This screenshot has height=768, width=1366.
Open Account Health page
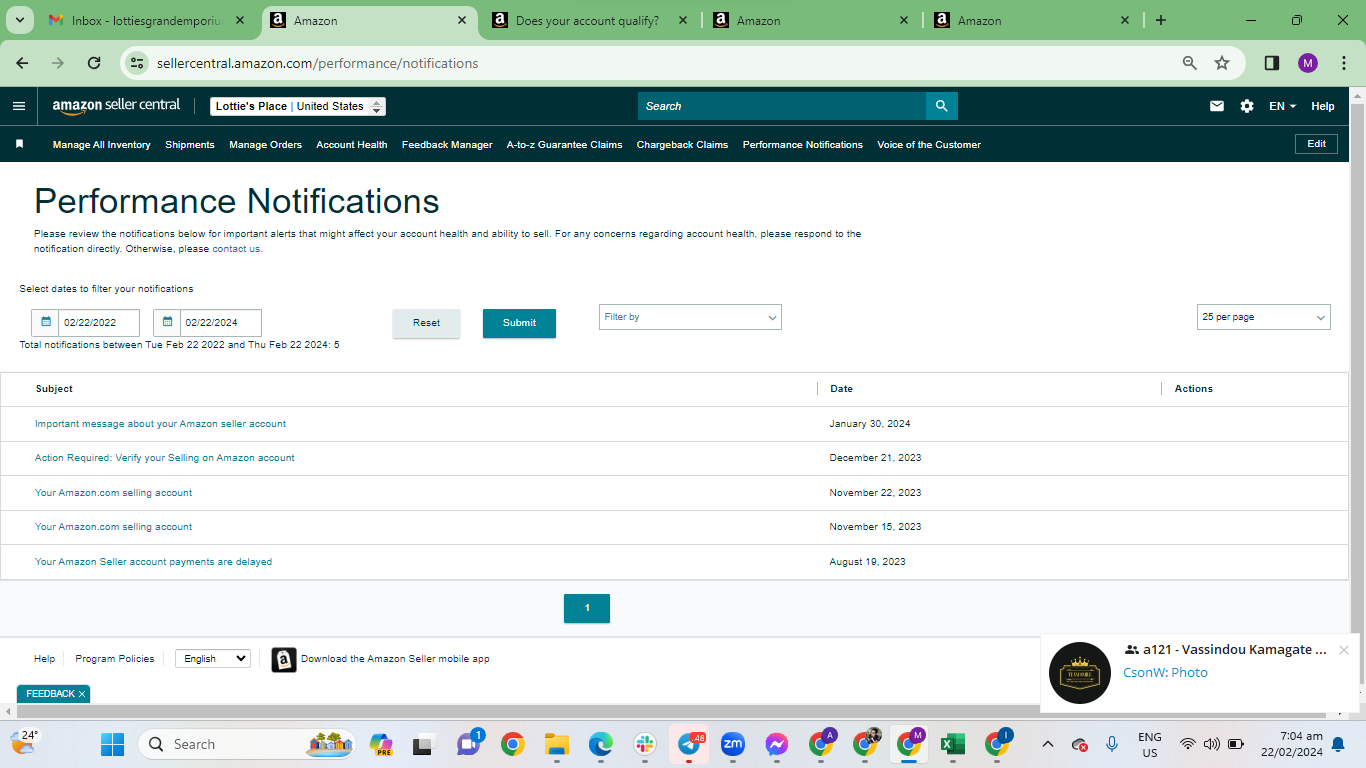pyautogui.click(x=352, y=145)
